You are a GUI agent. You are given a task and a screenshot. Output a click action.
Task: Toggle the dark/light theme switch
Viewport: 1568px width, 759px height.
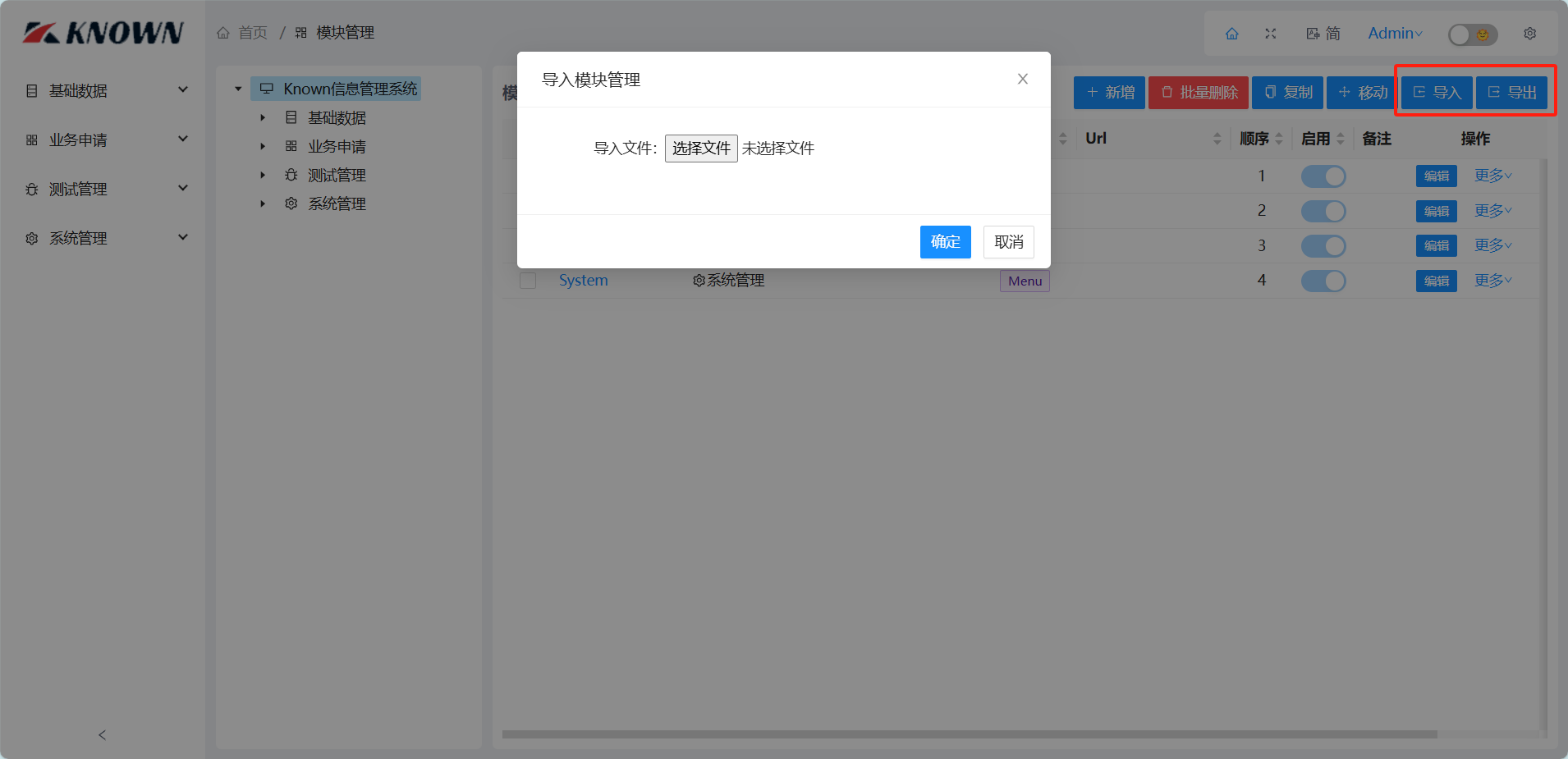pyautogui.click(x=1473, y=34)
